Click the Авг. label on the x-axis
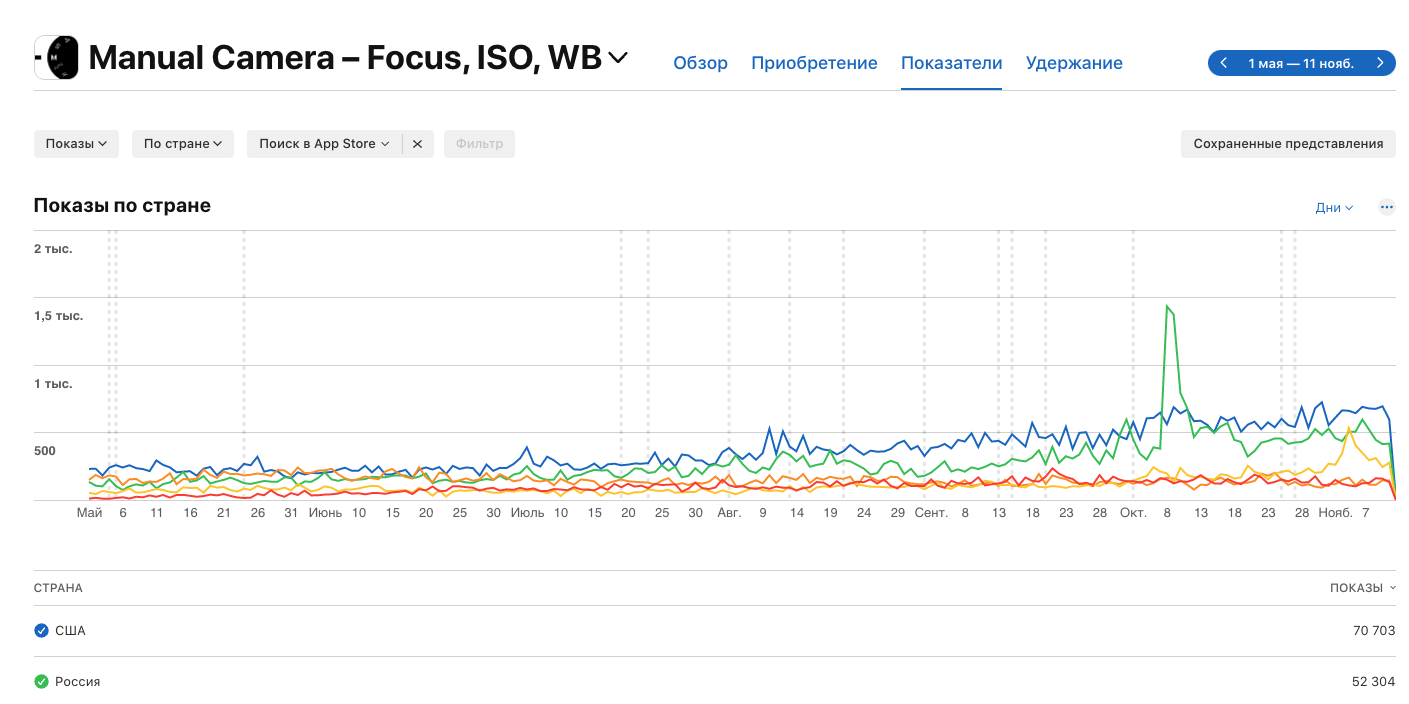Image resolution: width=1409 pixels, height=704 pixels. (x=730, y=513)
